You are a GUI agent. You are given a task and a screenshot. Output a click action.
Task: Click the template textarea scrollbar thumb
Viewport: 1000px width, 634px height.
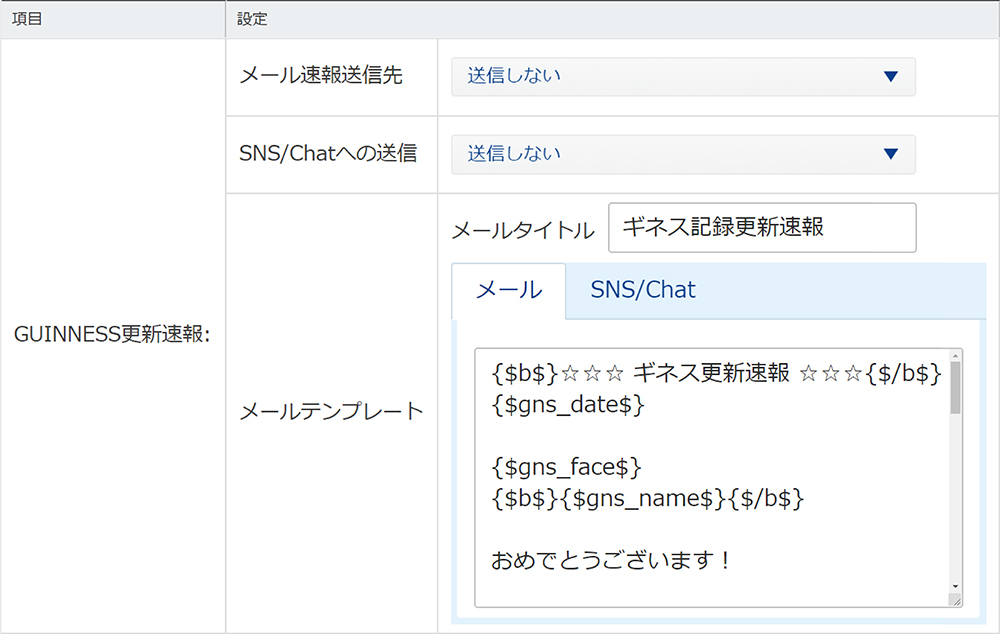[x=955, y=390]
